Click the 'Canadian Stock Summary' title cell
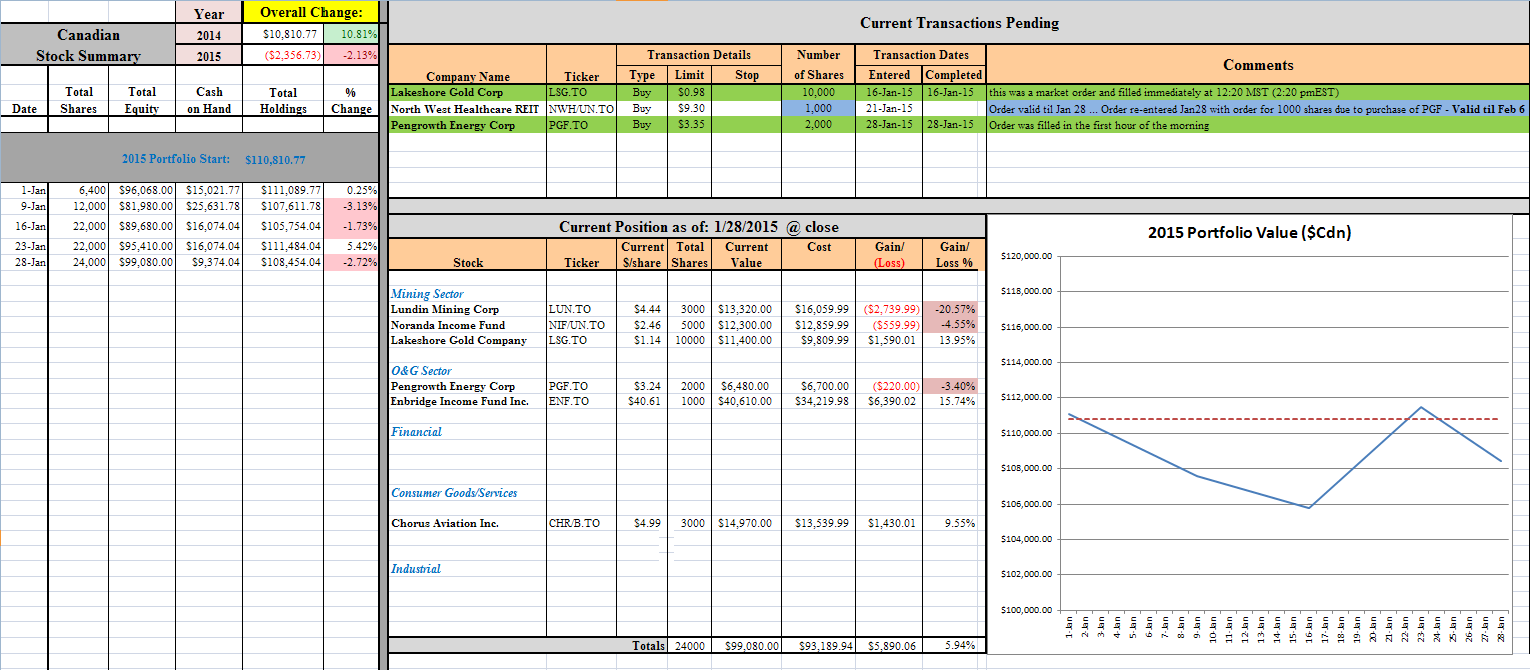 (88, 45)
